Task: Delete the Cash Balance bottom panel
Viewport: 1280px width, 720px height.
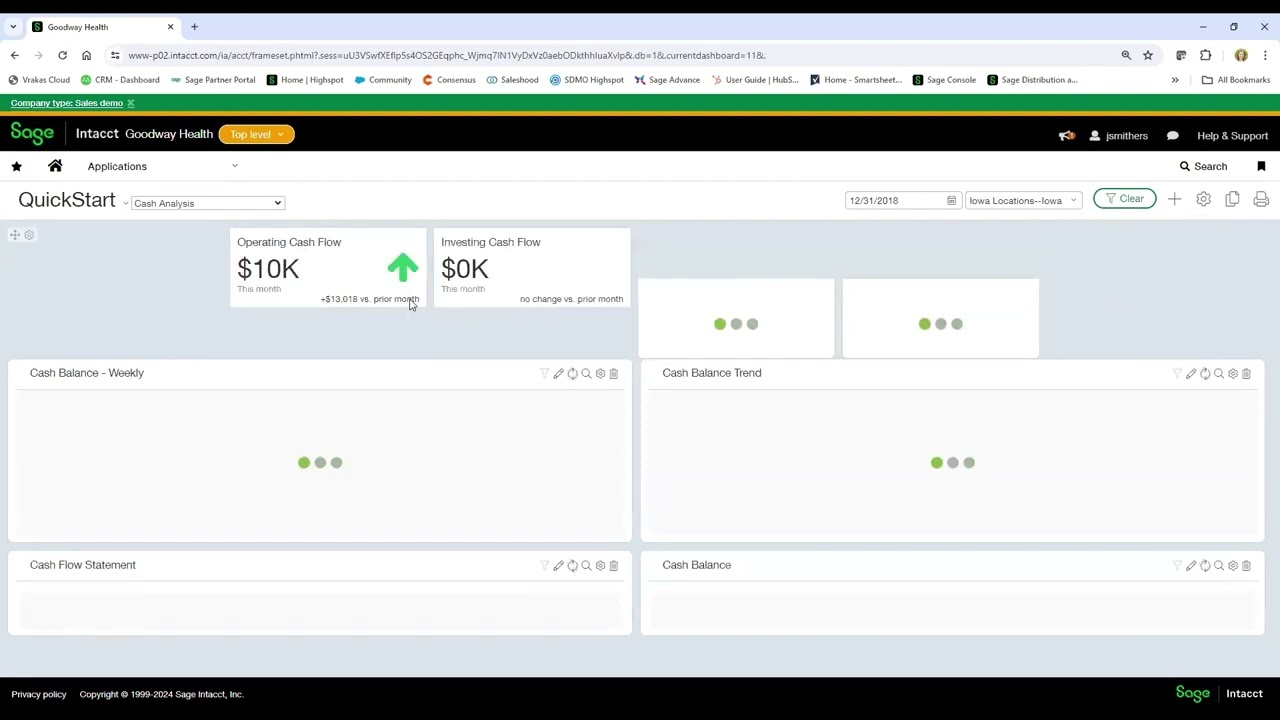Action: pyautogui.click(x=1246, y=565)
